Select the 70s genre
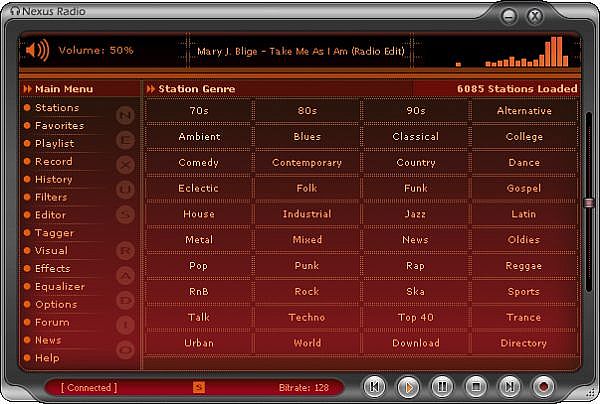This screenshot has height=404, width=600. click(199, 111)
